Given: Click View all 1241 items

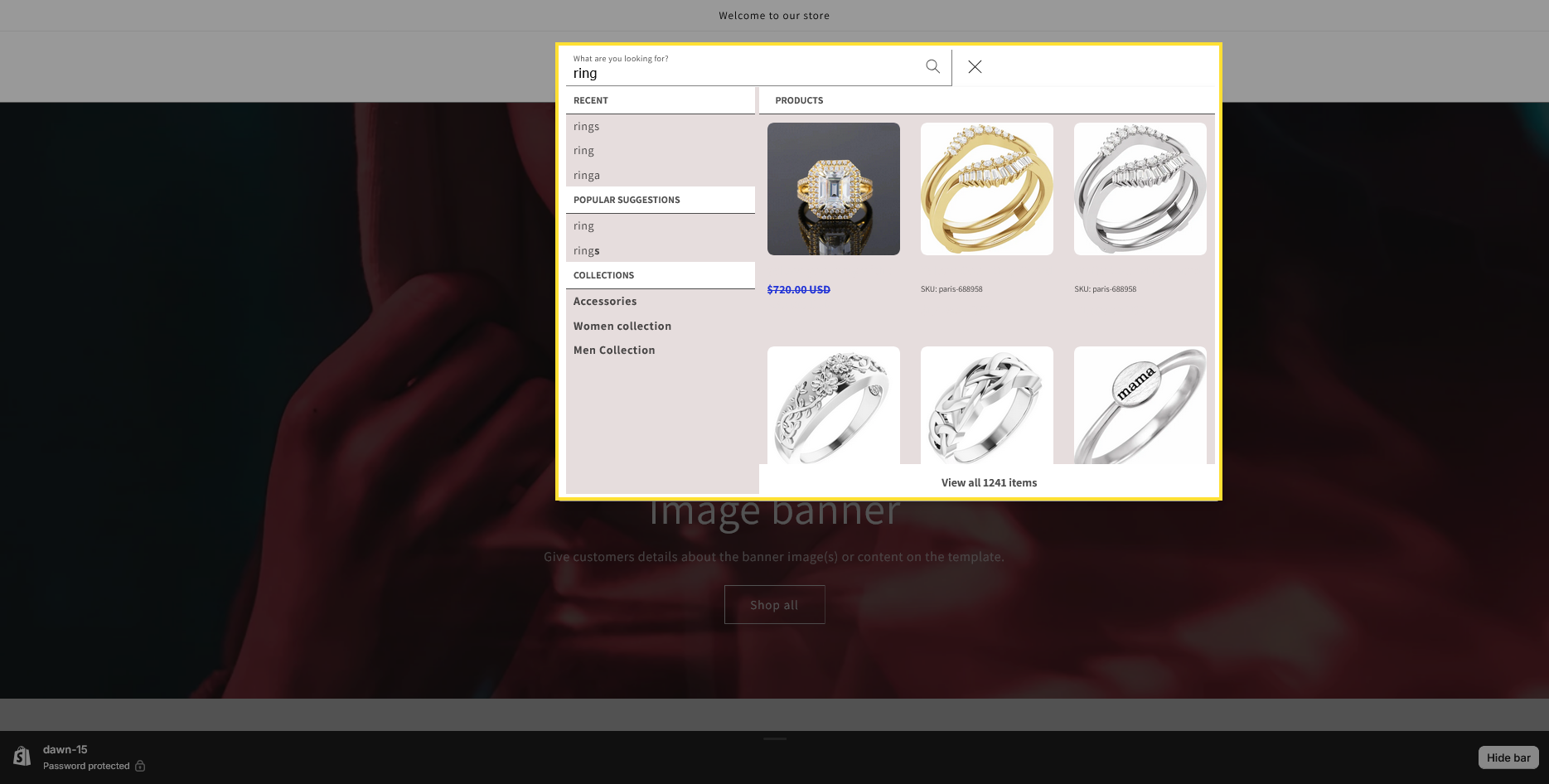Looking at the screenshot, I should (989, 483).
